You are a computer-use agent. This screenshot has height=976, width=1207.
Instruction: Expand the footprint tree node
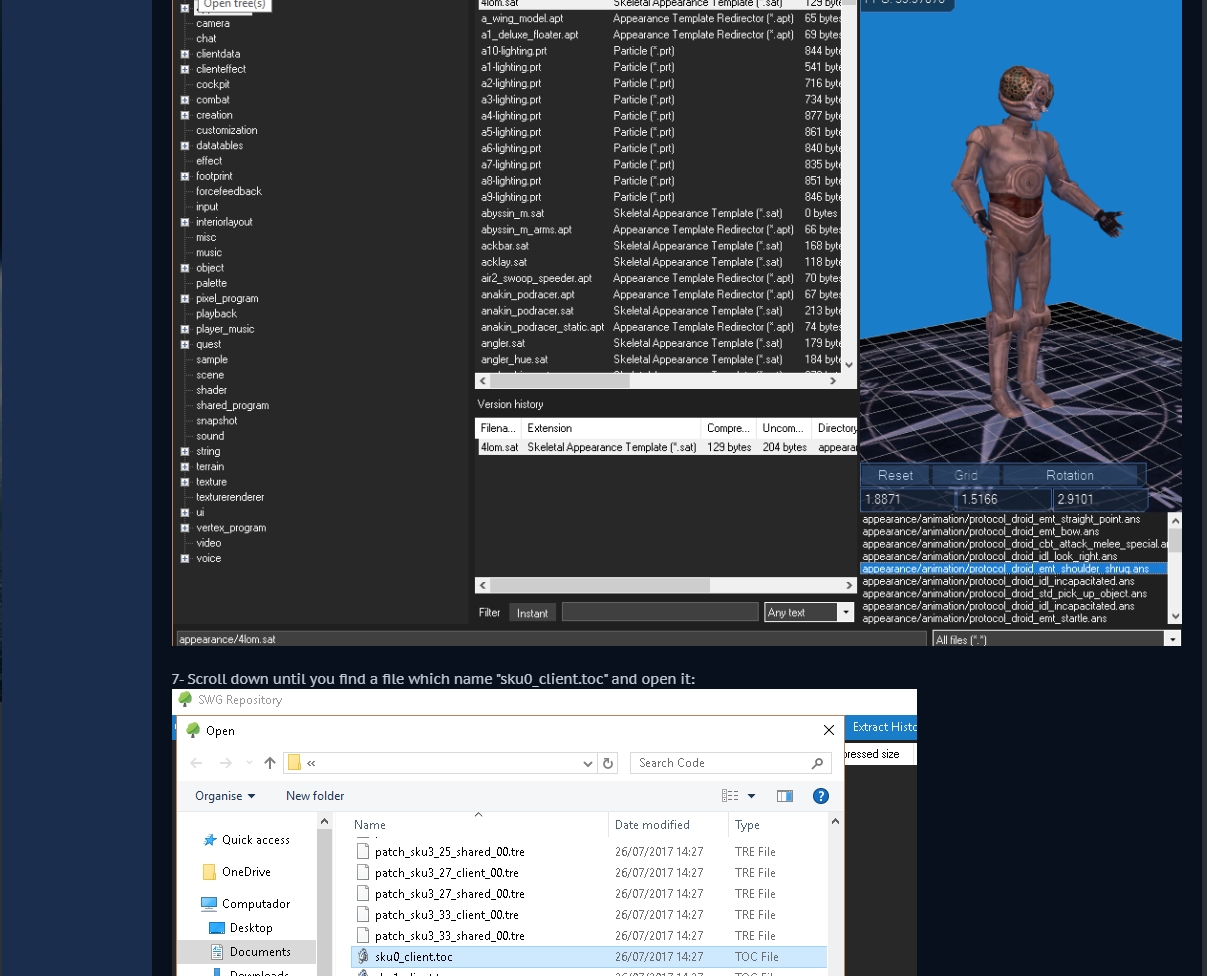click(185, 176)
